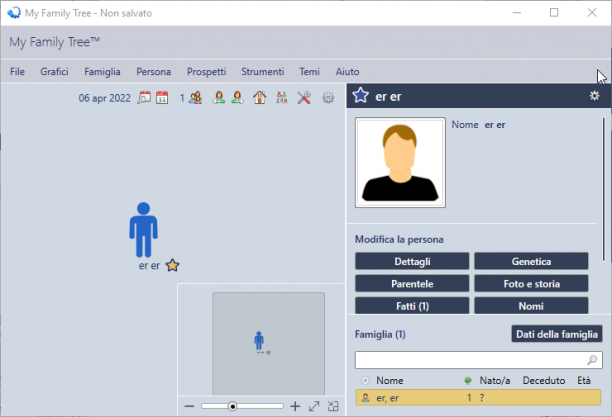The height and width of the screenshot is (417, 612).
Task: Click the person portrait photo thumbnail
Action: 400,162
